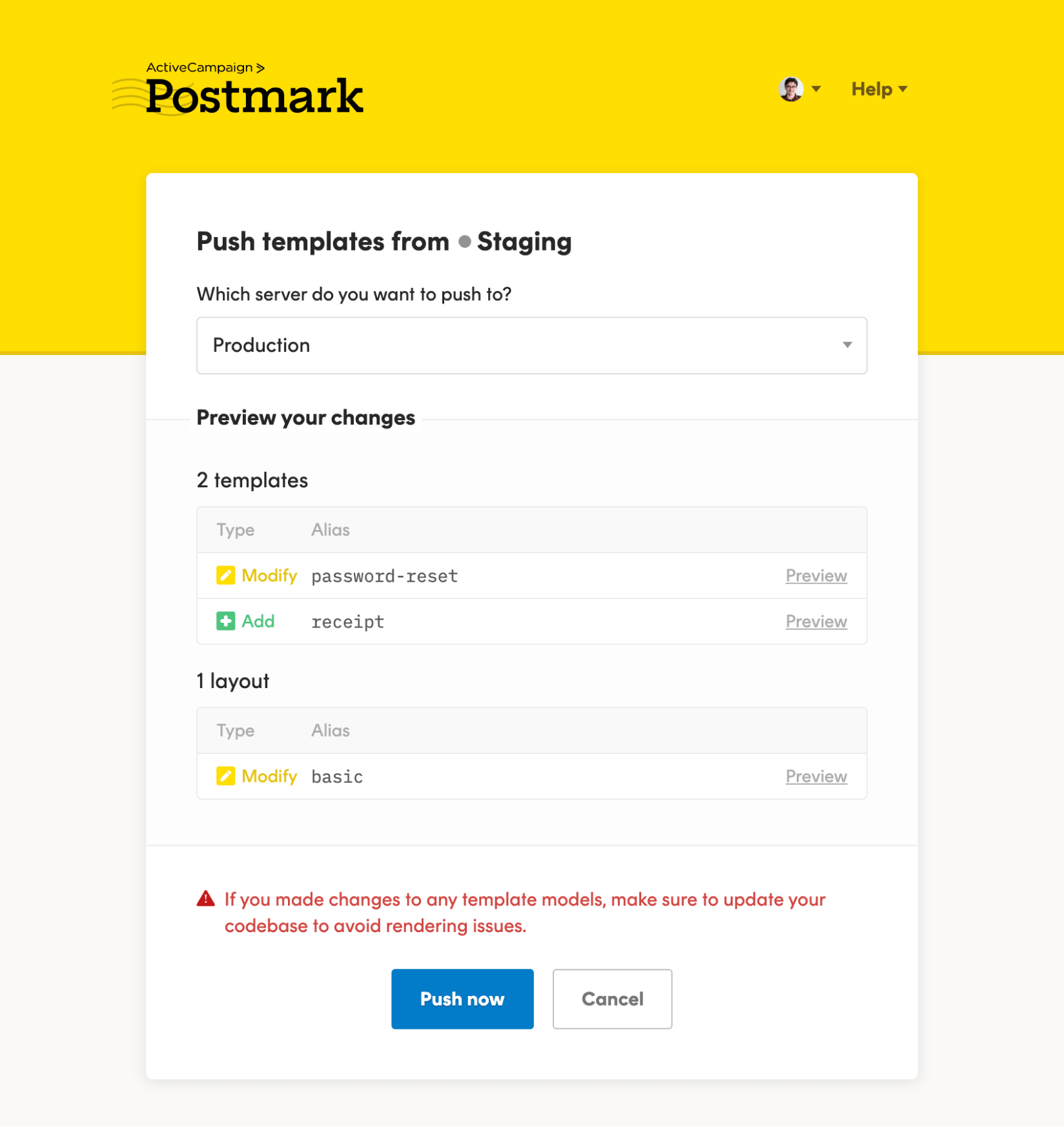Cancel the template push
Viewport: 1064px width, 1127px height.
tap(611, 999)
